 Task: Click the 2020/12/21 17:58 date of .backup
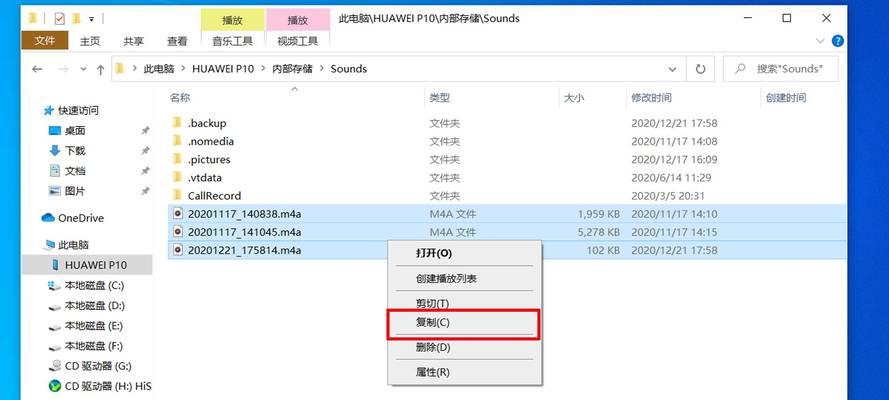(x=674, y=123)
